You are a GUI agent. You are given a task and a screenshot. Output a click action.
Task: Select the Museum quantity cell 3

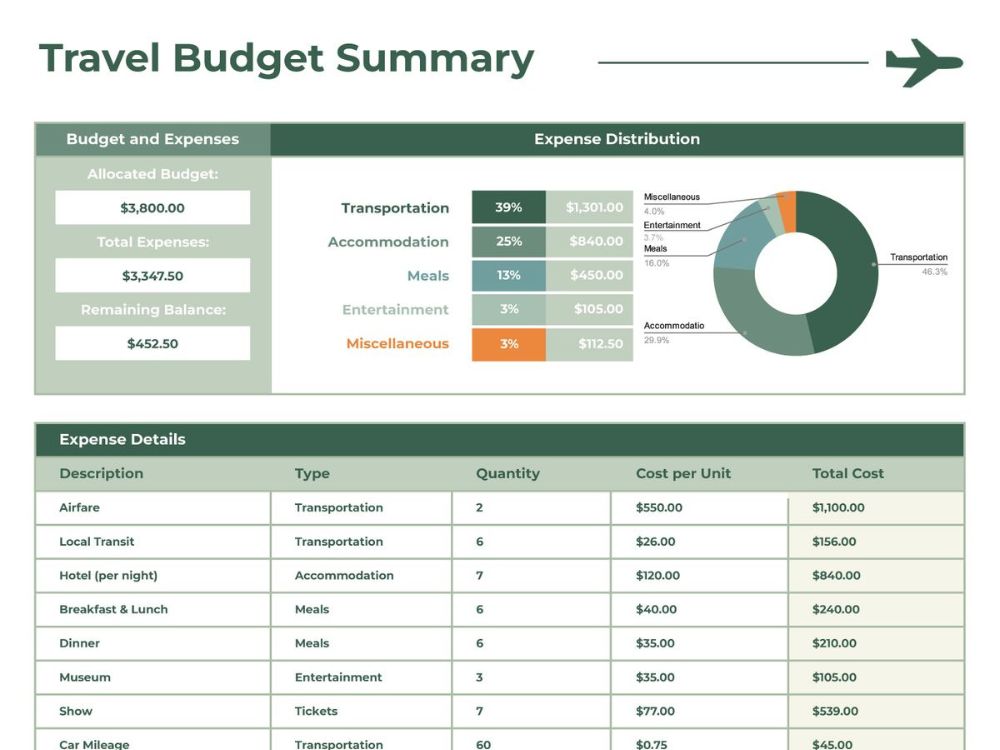click(531, 677)
